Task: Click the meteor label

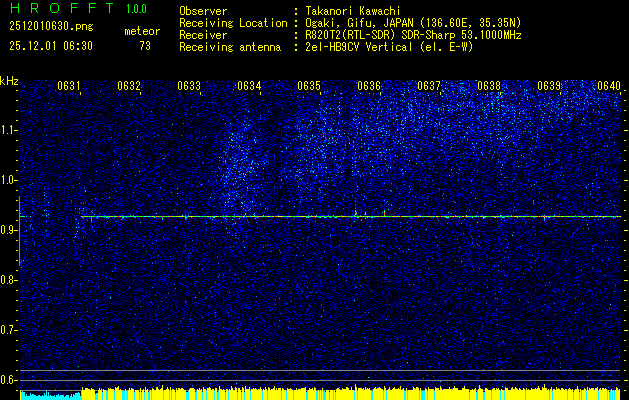Action: point(142,31)
